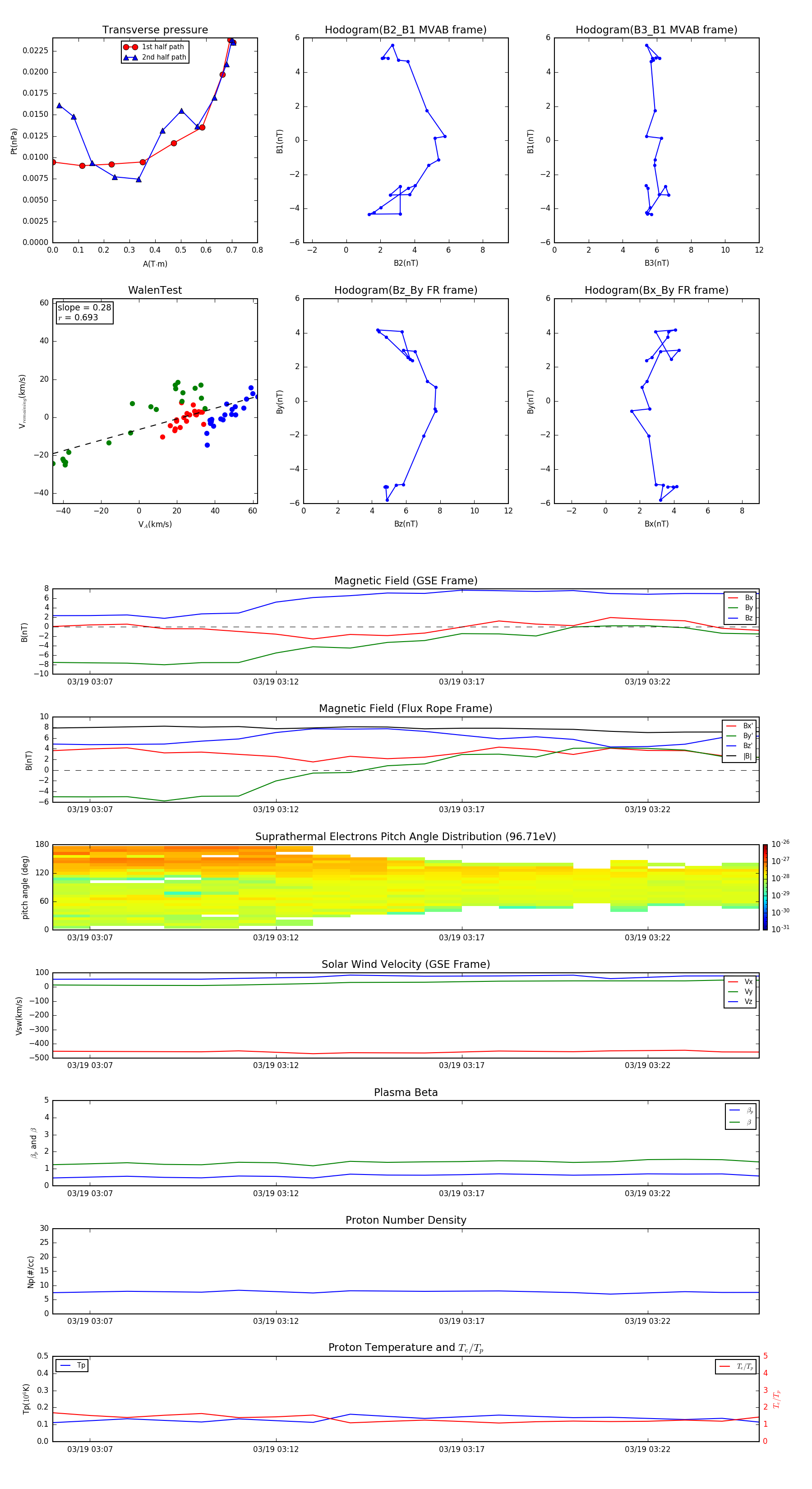This screenshot has height=1489, width=812.
Task: Click '03/19 03:12' tick under Plasma Beta panel
Action: tap(276, 1193)
